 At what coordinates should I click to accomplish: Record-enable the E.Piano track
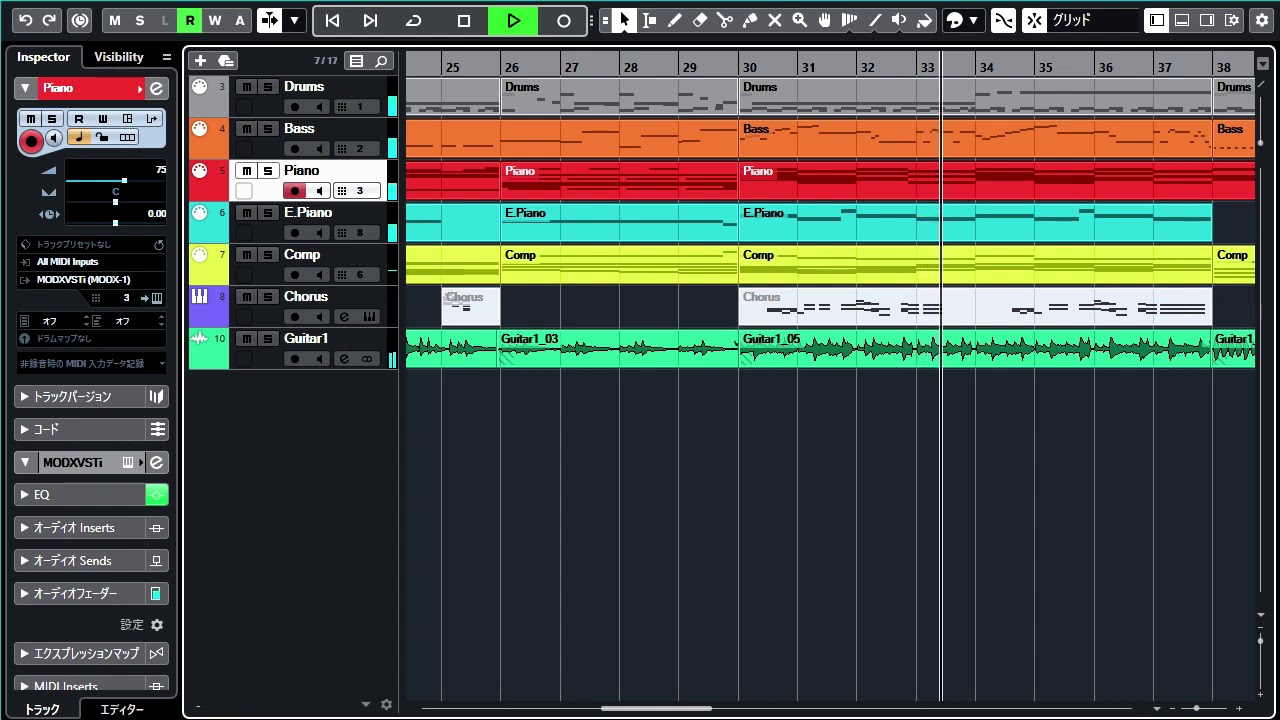294,233
